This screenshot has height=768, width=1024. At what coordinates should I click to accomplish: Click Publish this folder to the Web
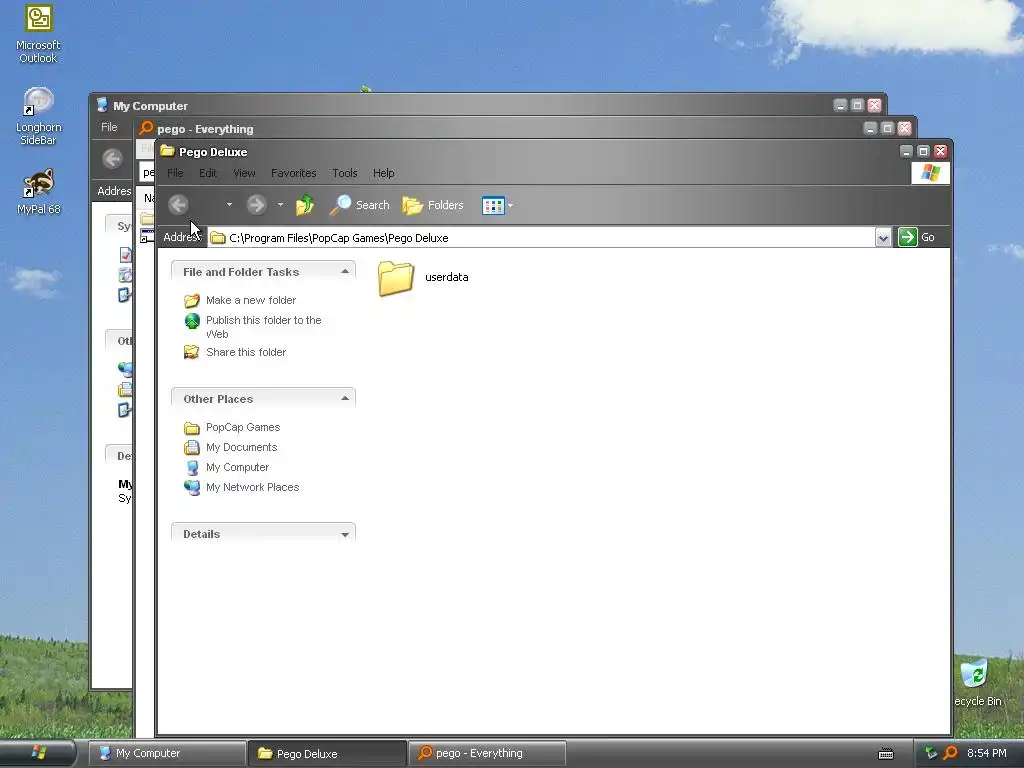point(264,327)
